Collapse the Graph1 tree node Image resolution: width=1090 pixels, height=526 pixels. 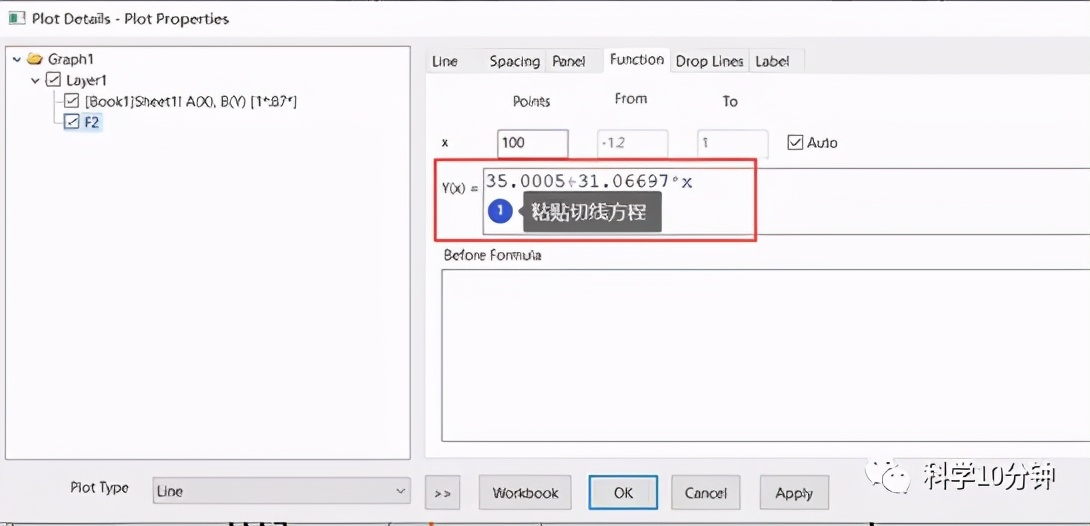17,60
